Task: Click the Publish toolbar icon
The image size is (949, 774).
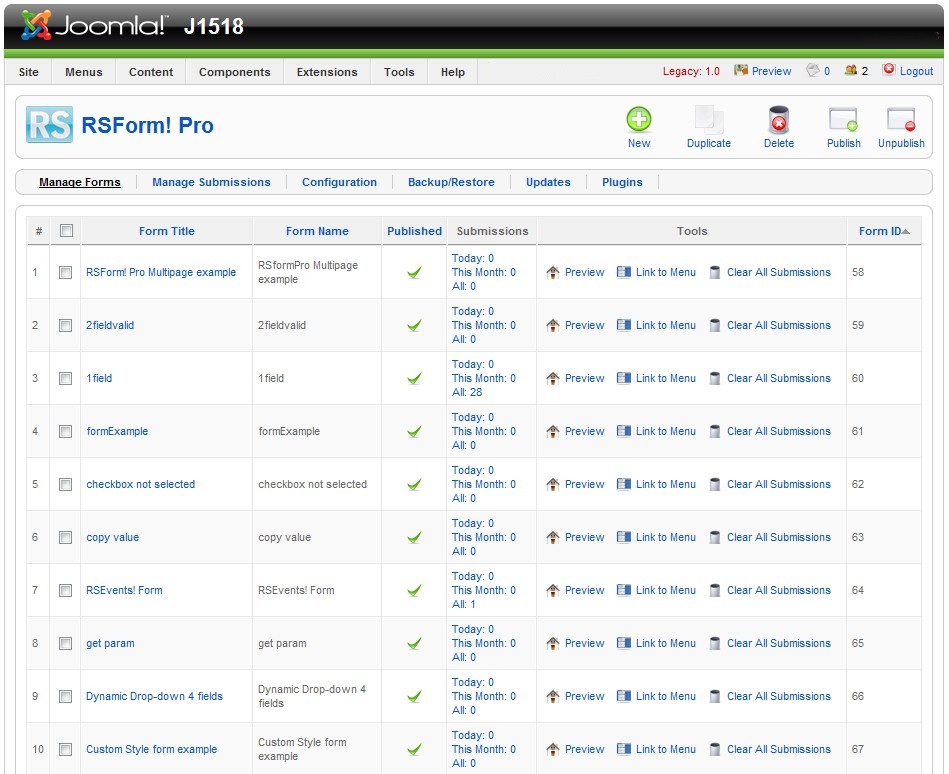Action: (x=843, y=119)
